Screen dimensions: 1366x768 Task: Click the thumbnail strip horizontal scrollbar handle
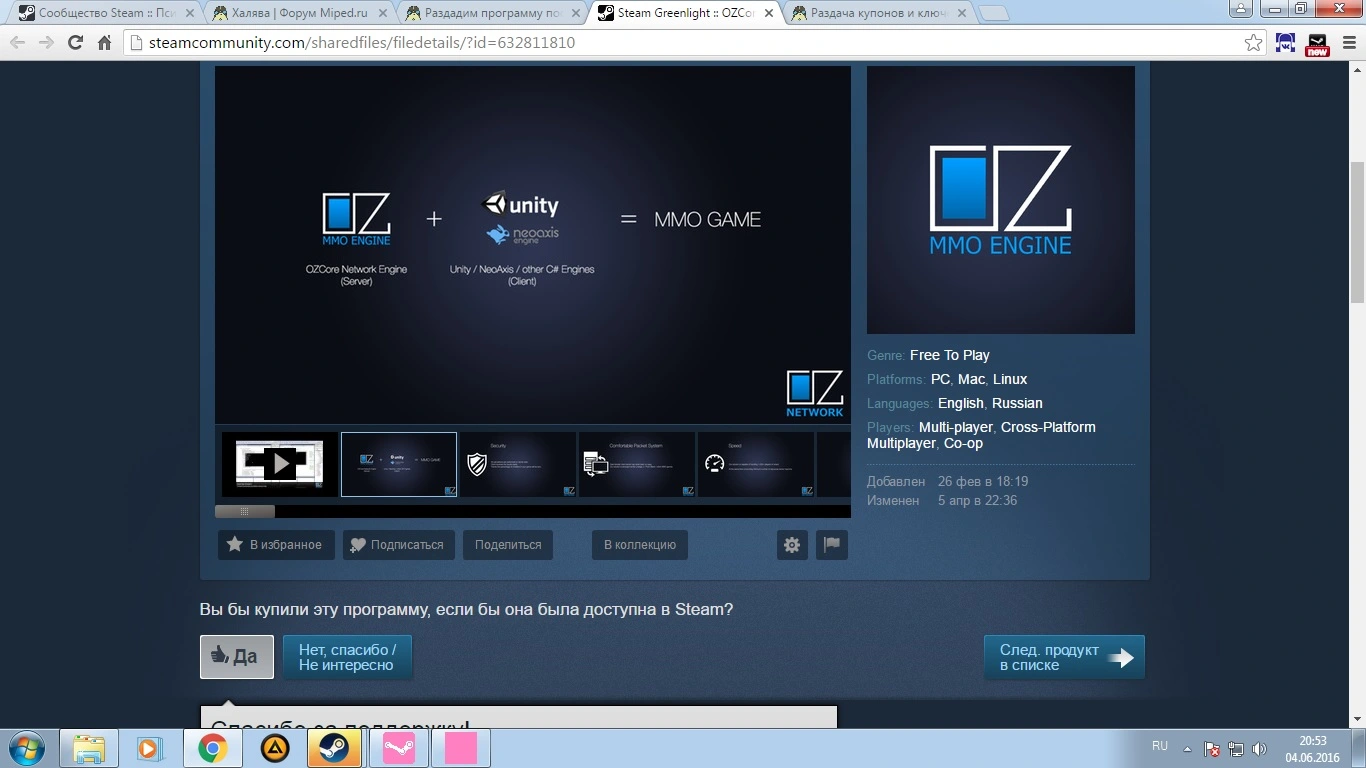[245, 511]
